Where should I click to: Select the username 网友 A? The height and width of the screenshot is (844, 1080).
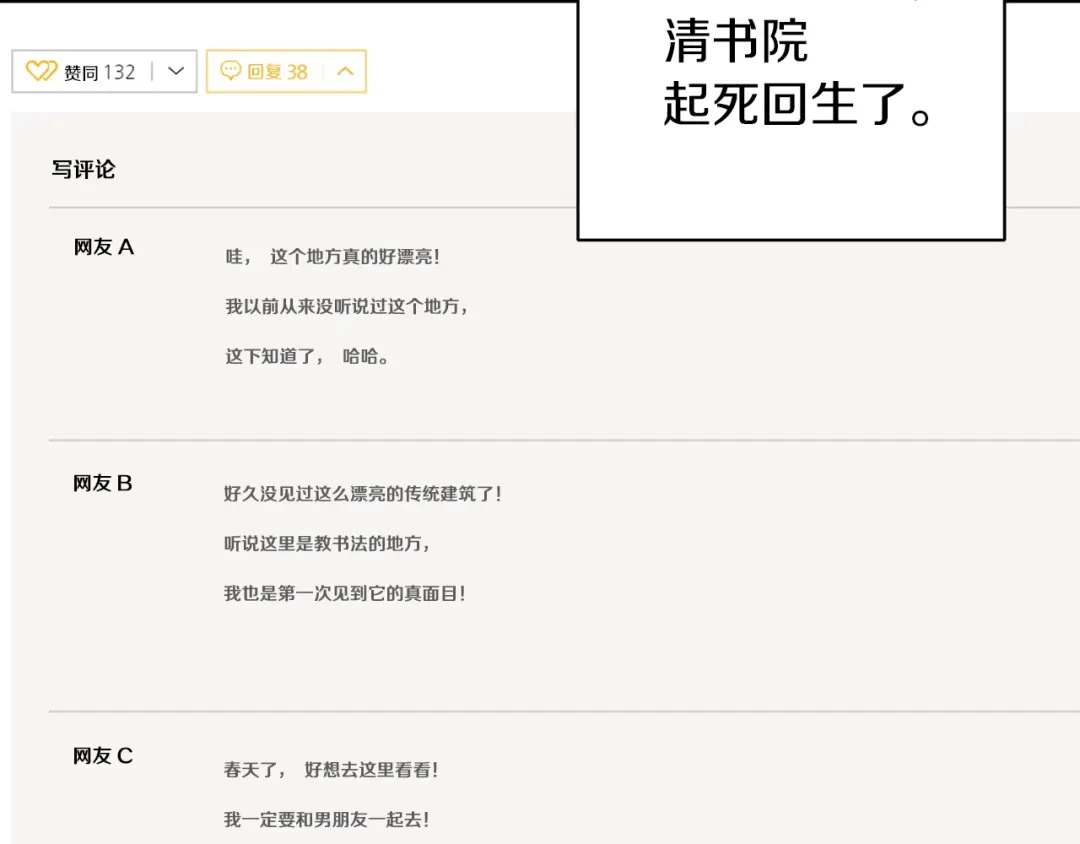pos(104,247)
